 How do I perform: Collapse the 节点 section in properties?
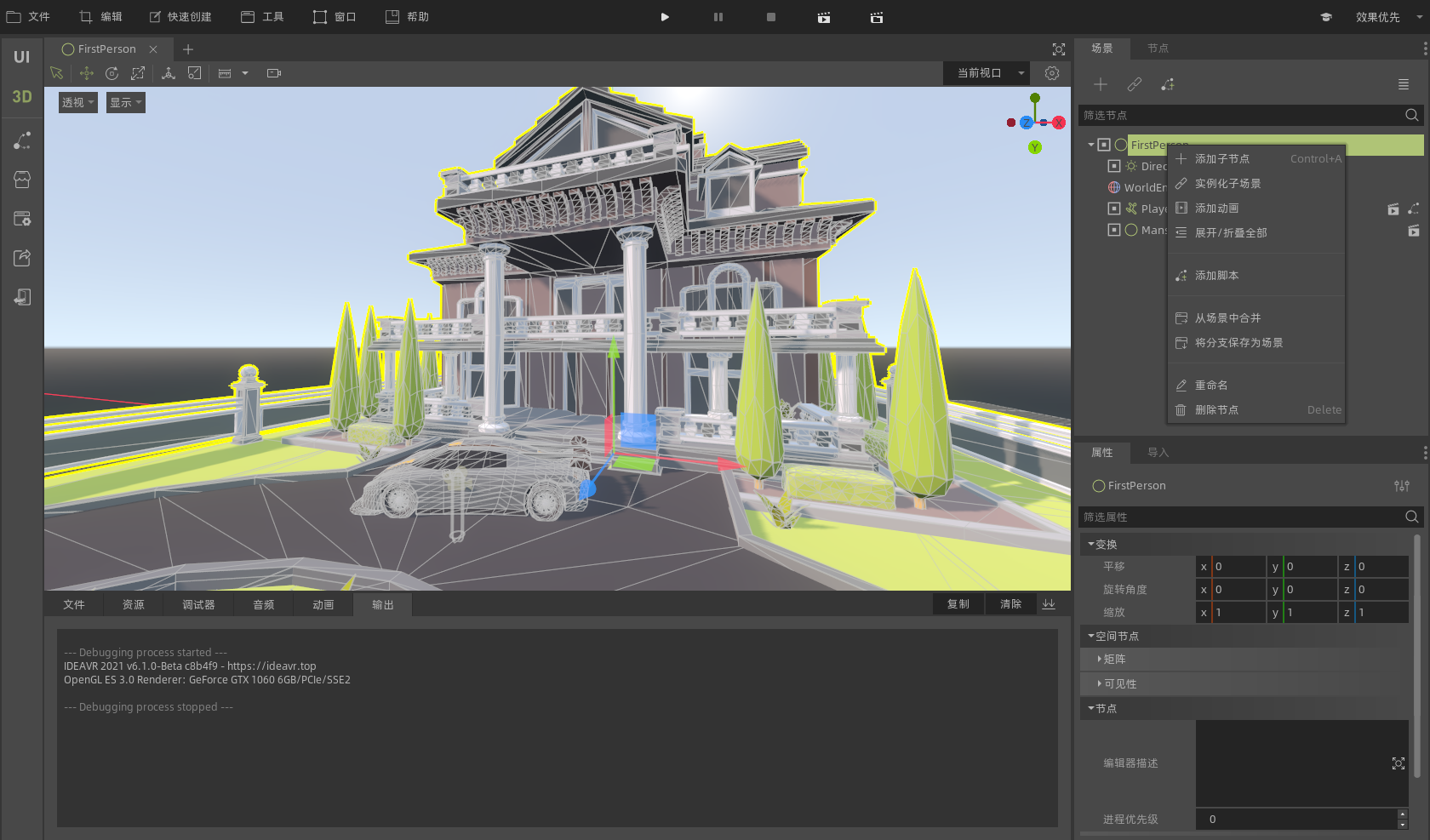(x=1091, y=708)
